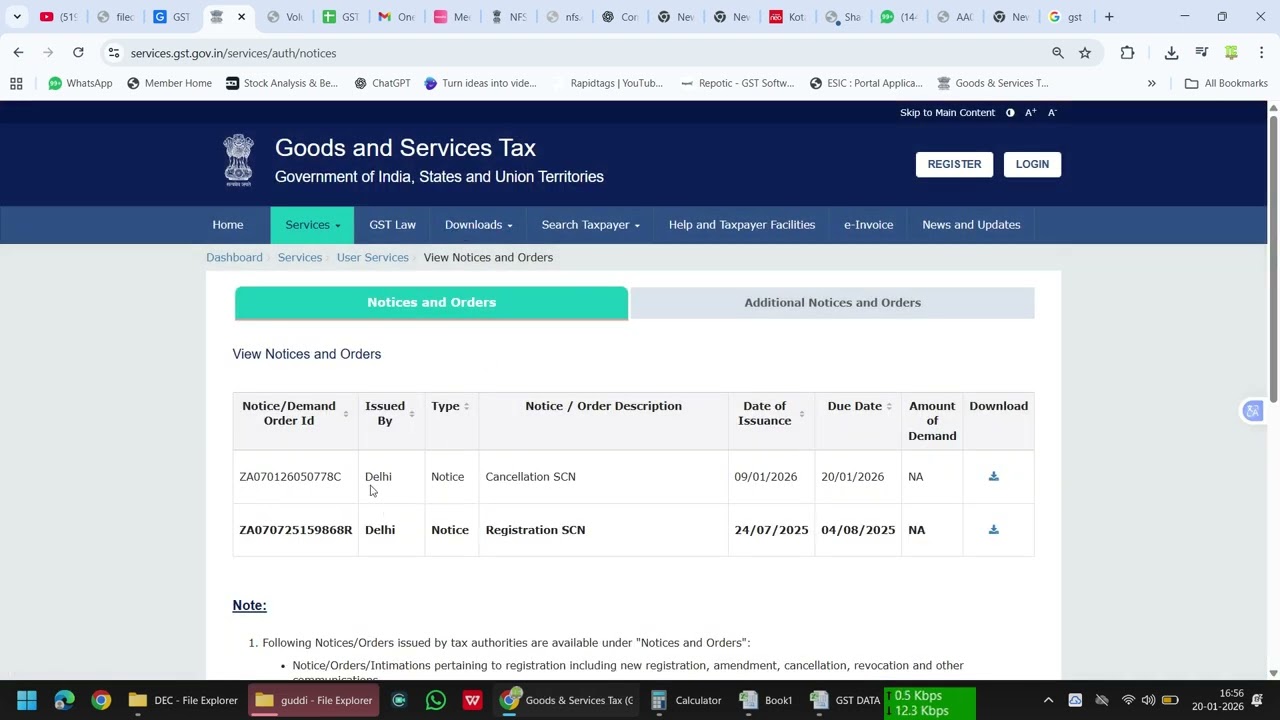Open WPS Office from the taskbar

click(472, 700)
